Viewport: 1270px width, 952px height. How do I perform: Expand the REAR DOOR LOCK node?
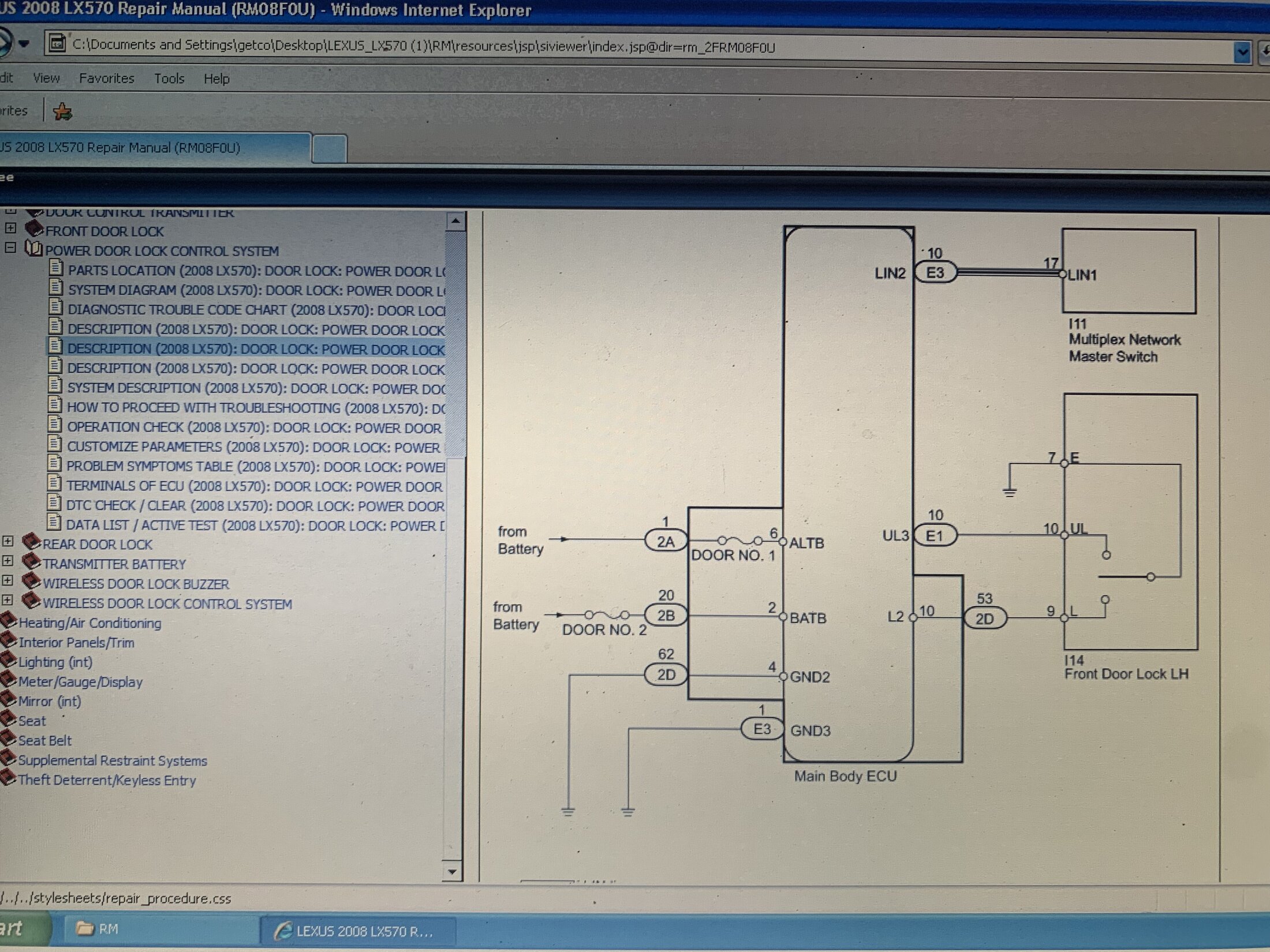8,541
